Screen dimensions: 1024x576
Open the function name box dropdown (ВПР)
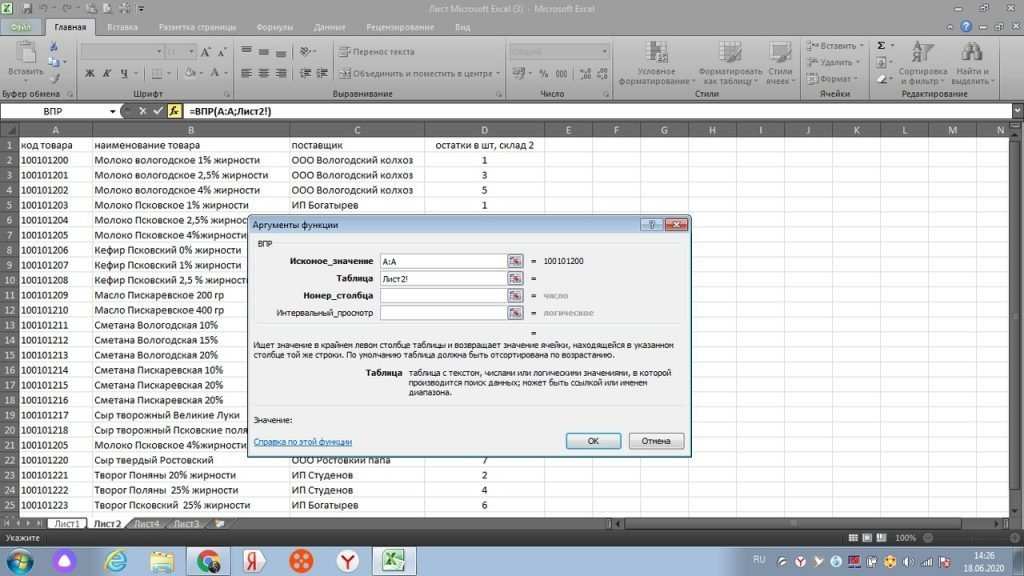click(124, 111)
